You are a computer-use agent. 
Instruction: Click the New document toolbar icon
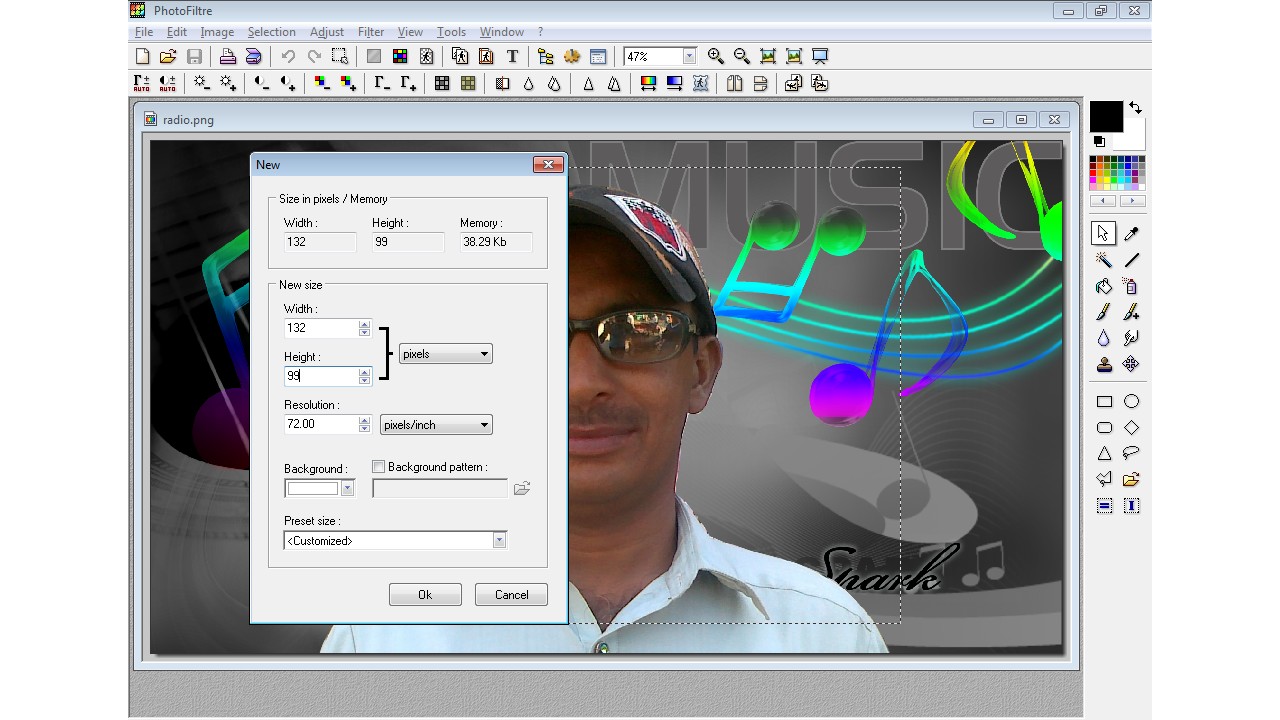pyautogui.click(x=142, y=57)
